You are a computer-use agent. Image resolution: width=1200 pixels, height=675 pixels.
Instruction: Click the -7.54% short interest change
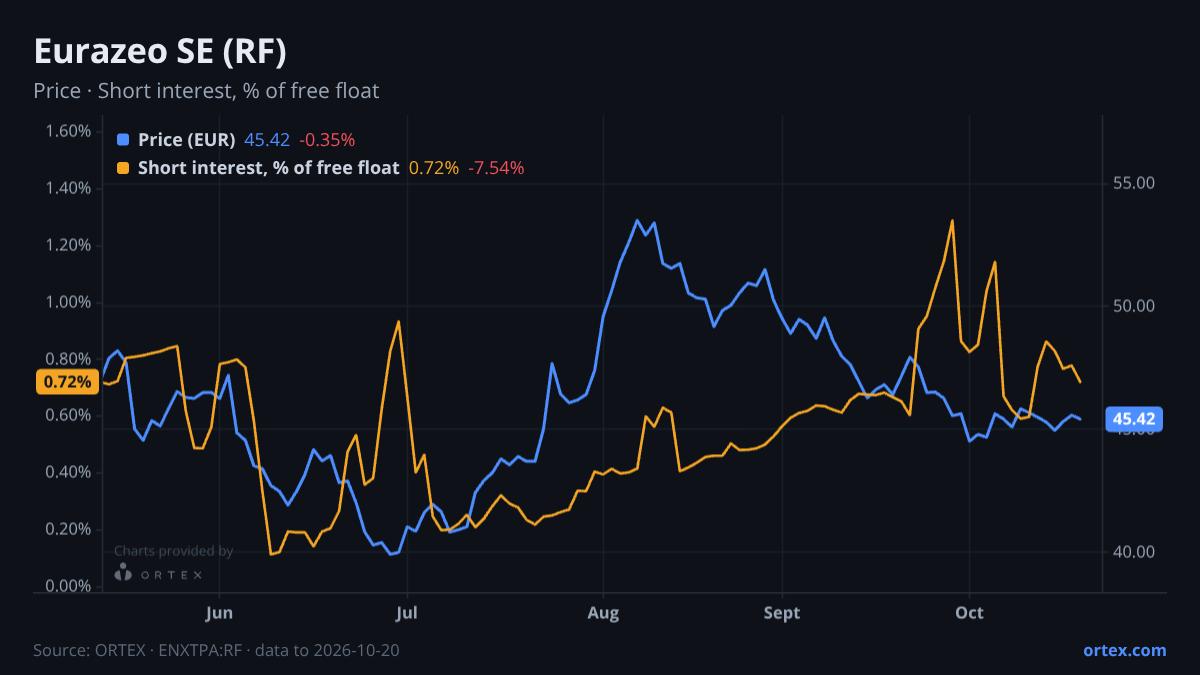496,168
